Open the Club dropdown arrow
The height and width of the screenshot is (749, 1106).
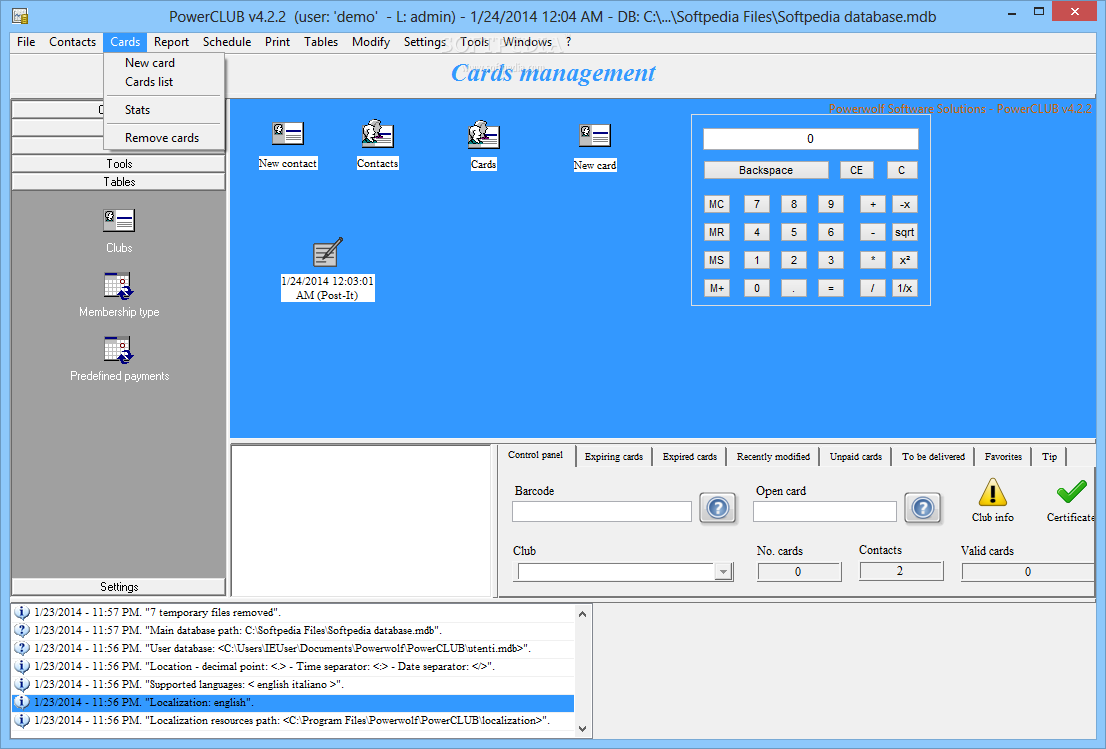(x=723, y=572)
